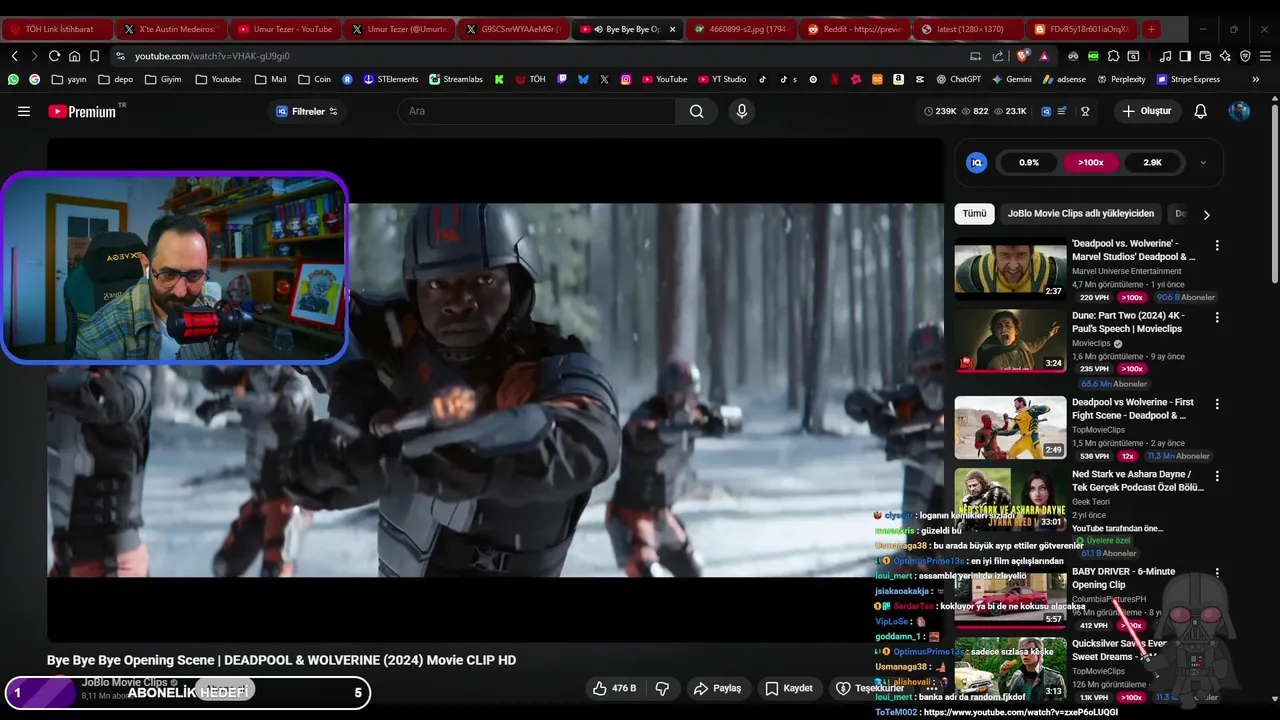This screenshot has width=1280, height=720.
Task: Open the Brave main menu button
Action: click(x=1265, y=56)
